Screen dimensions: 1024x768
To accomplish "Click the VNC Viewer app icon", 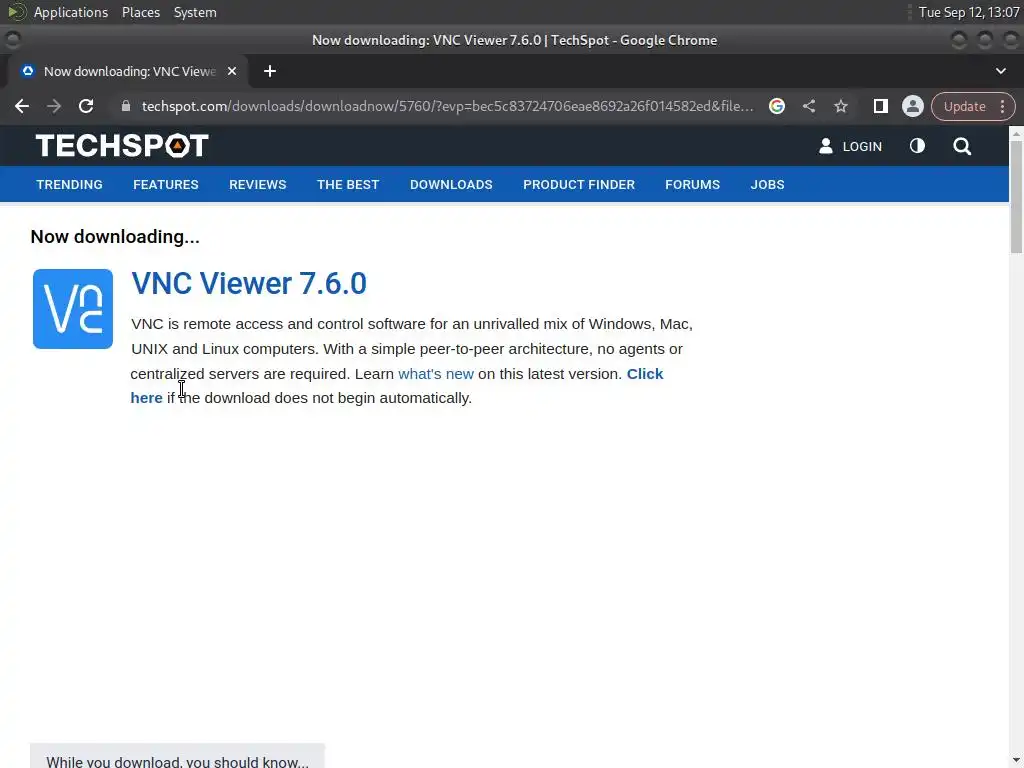I will pyautogui.click(x=72, y=309).
